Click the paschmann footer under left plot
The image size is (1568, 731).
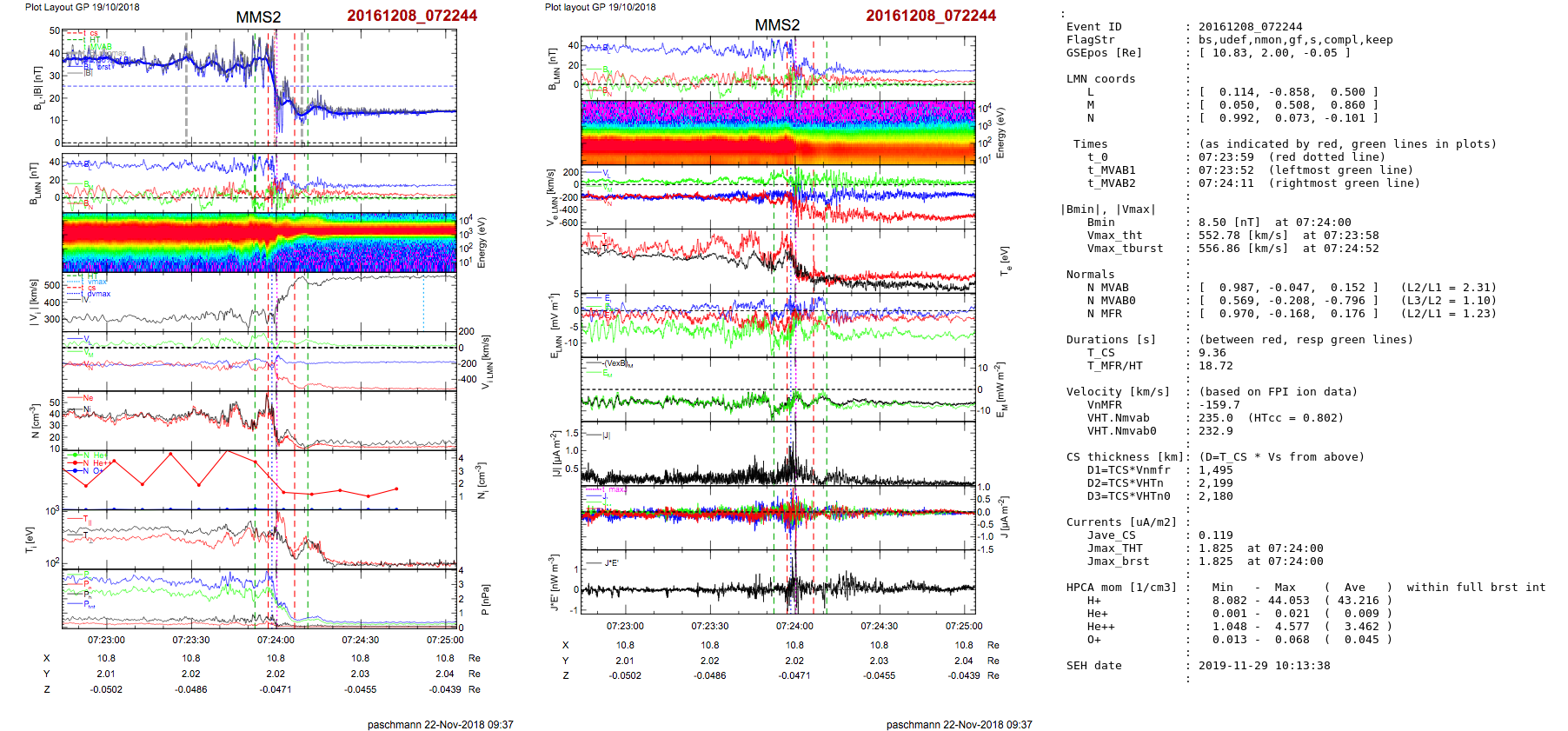click(440, 724)
